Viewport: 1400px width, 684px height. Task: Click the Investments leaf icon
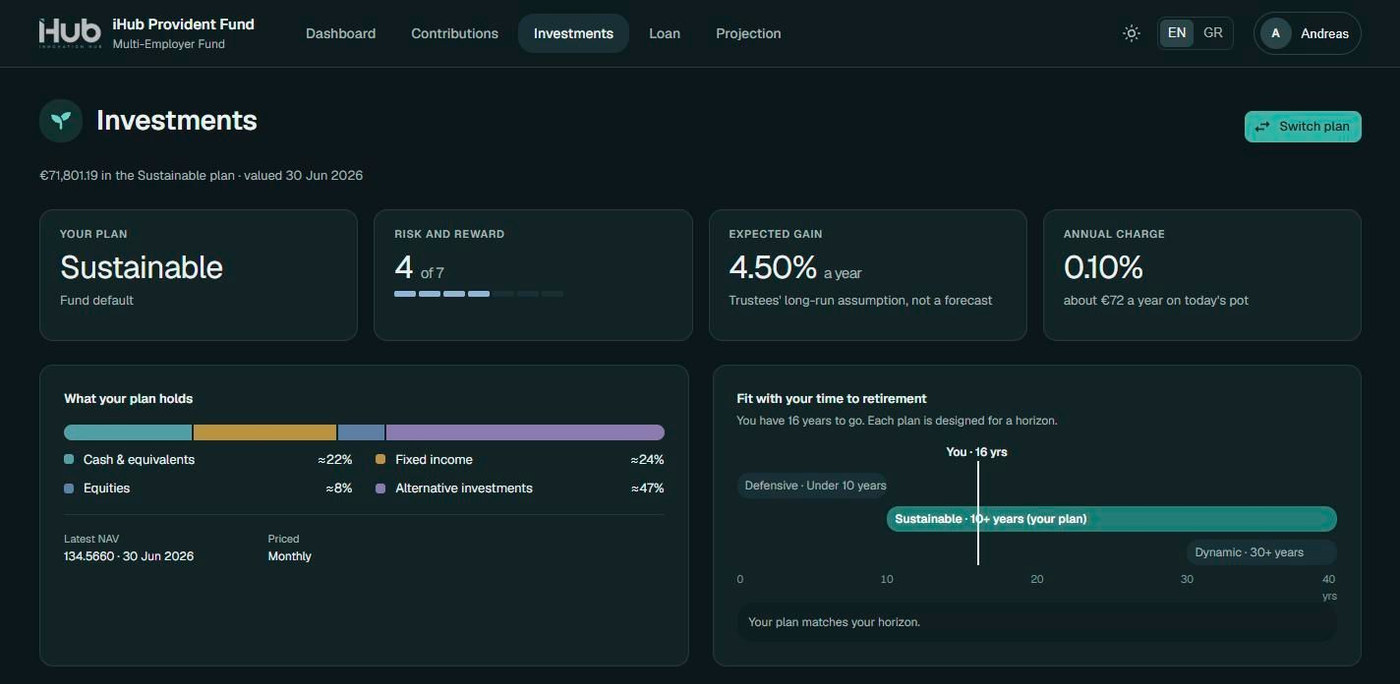tap(61, 120)
